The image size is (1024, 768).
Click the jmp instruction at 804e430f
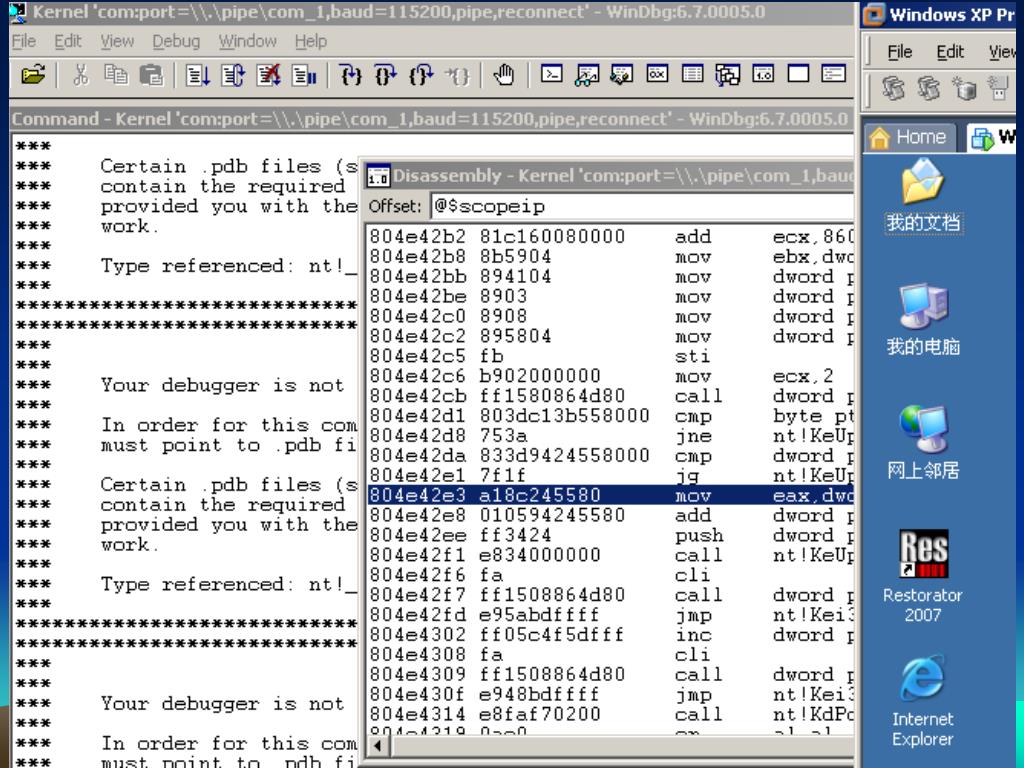[x=611, y=694]
